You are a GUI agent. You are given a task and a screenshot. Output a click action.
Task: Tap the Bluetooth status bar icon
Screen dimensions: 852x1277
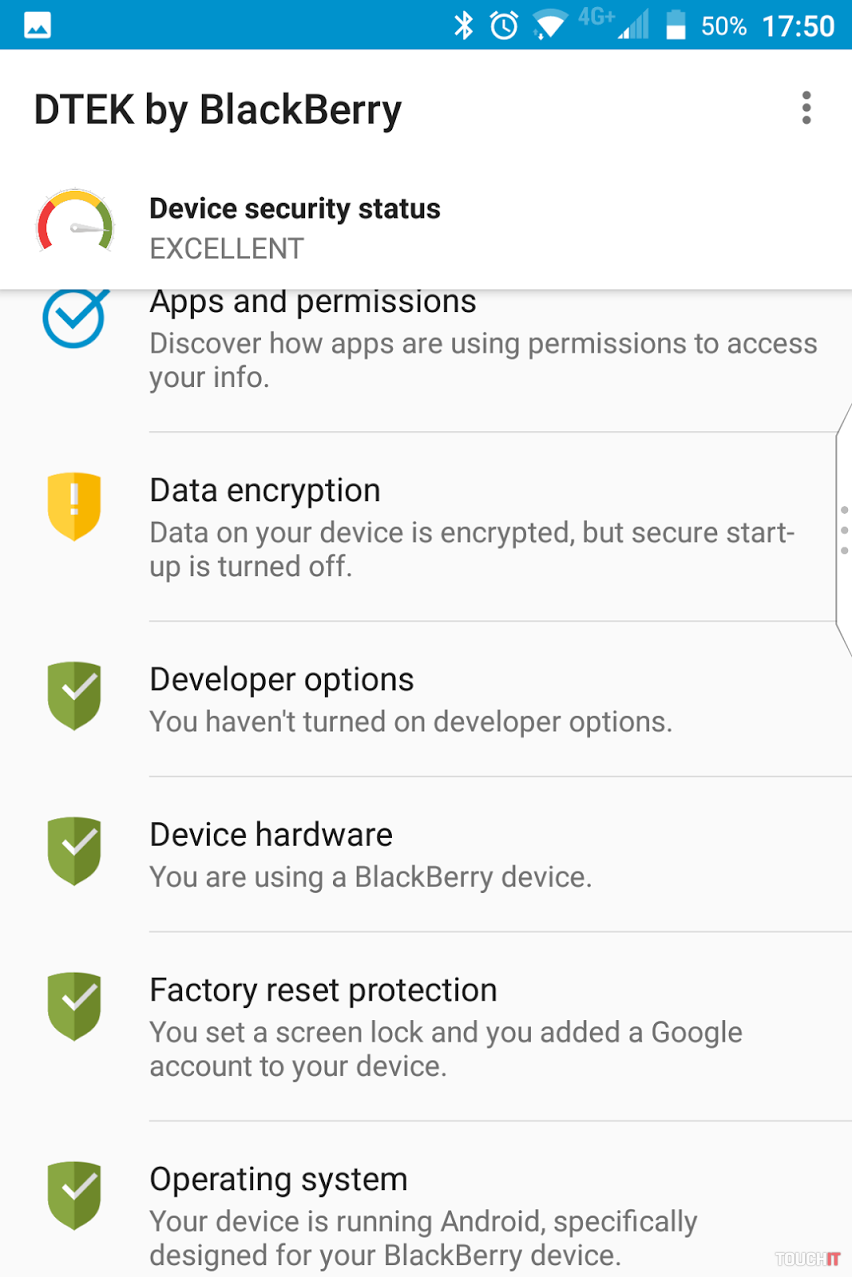pos(463,25)
